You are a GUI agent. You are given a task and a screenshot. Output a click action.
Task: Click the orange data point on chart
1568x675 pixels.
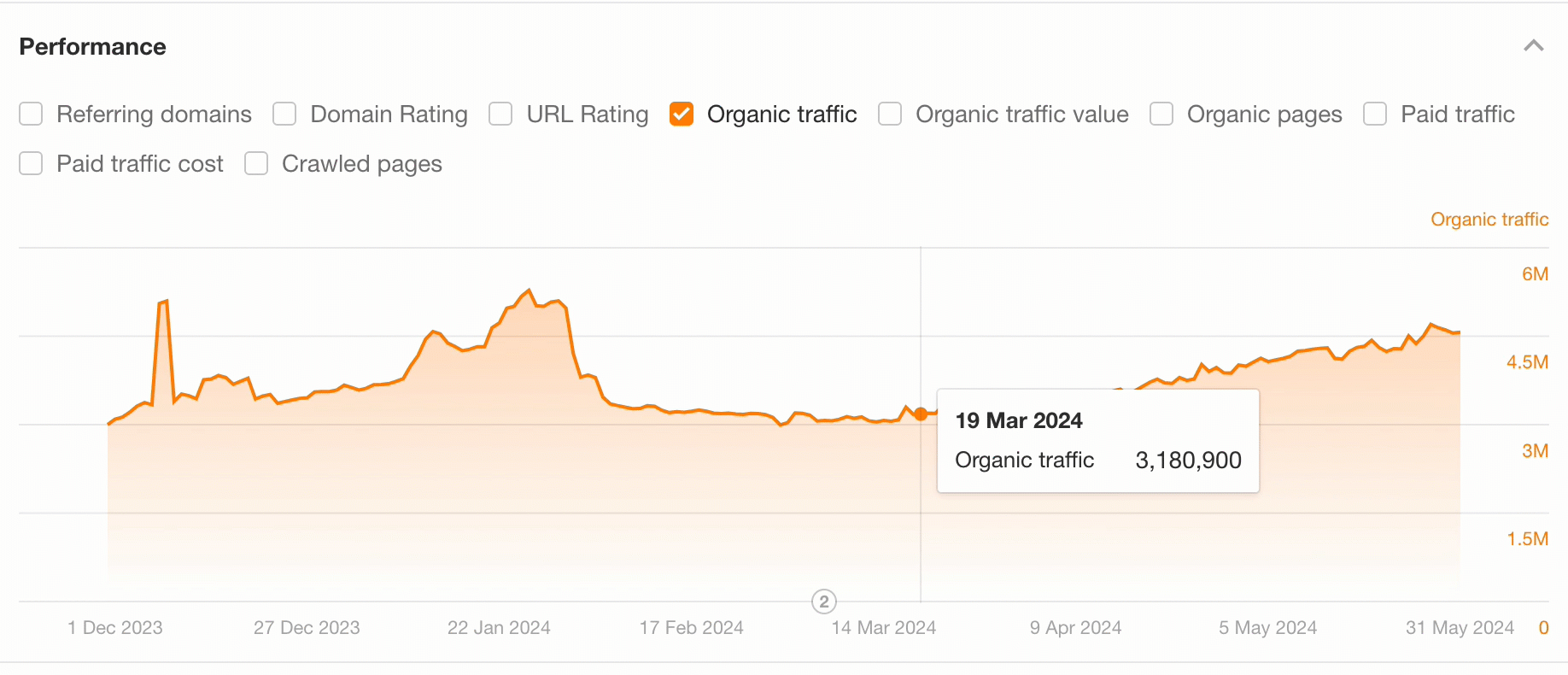pyautogui.click(x=921, y=414)
